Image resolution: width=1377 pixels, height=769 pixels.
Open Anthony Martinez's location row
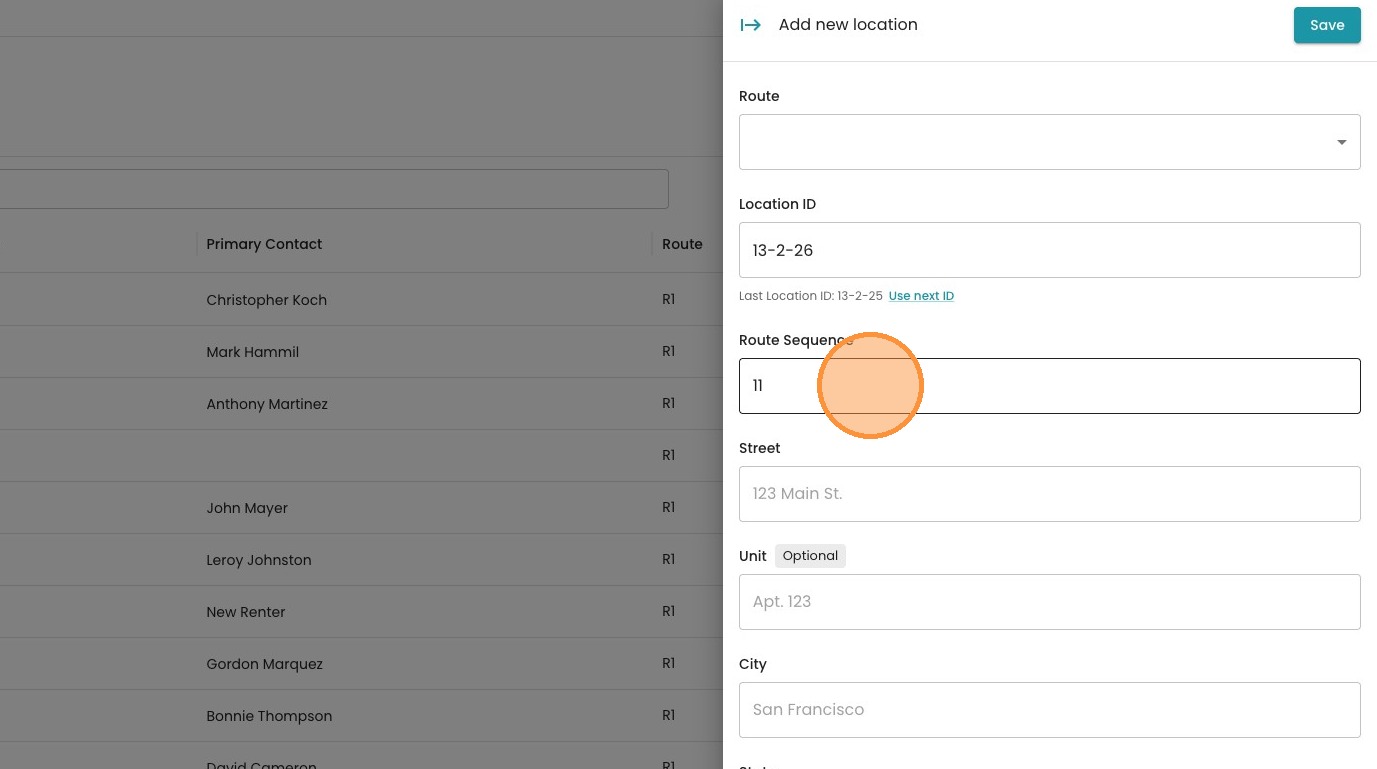pos(267,404)
